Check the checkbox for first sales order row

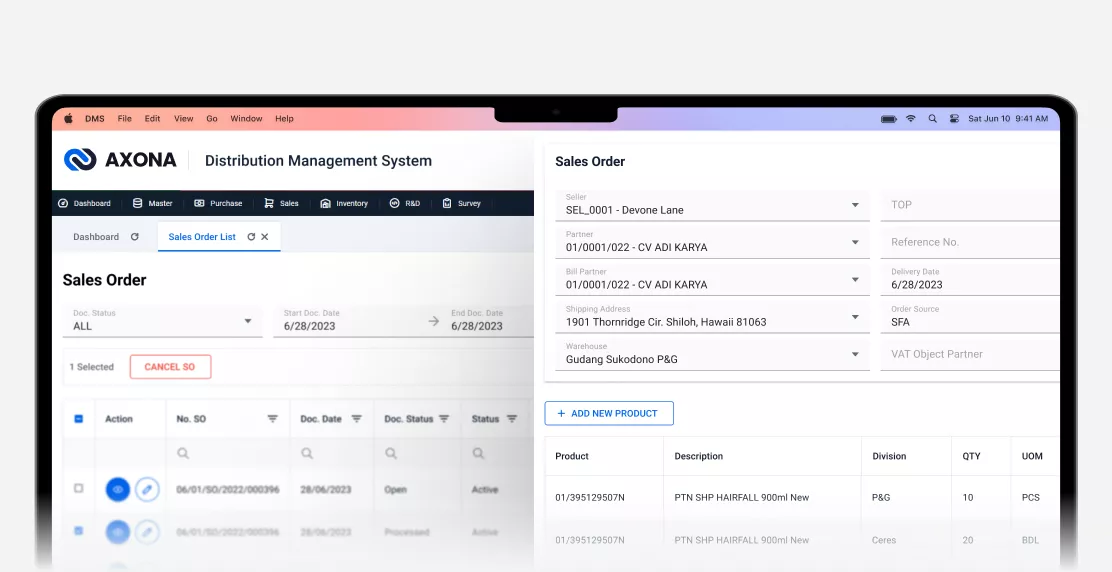coord(79,489)
